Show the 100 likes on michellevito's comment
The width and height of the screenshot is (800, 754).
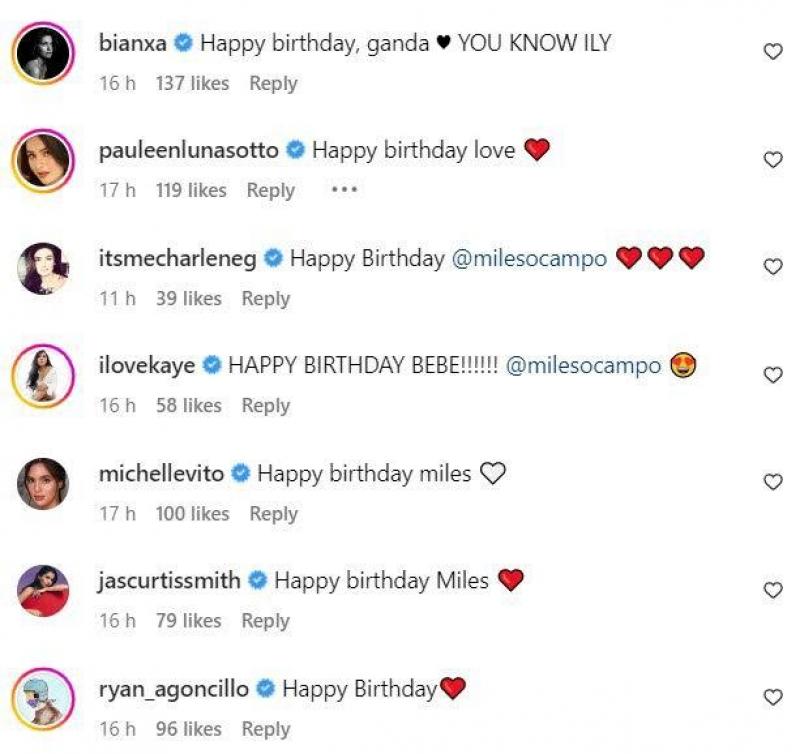click(x=192, y=514)
